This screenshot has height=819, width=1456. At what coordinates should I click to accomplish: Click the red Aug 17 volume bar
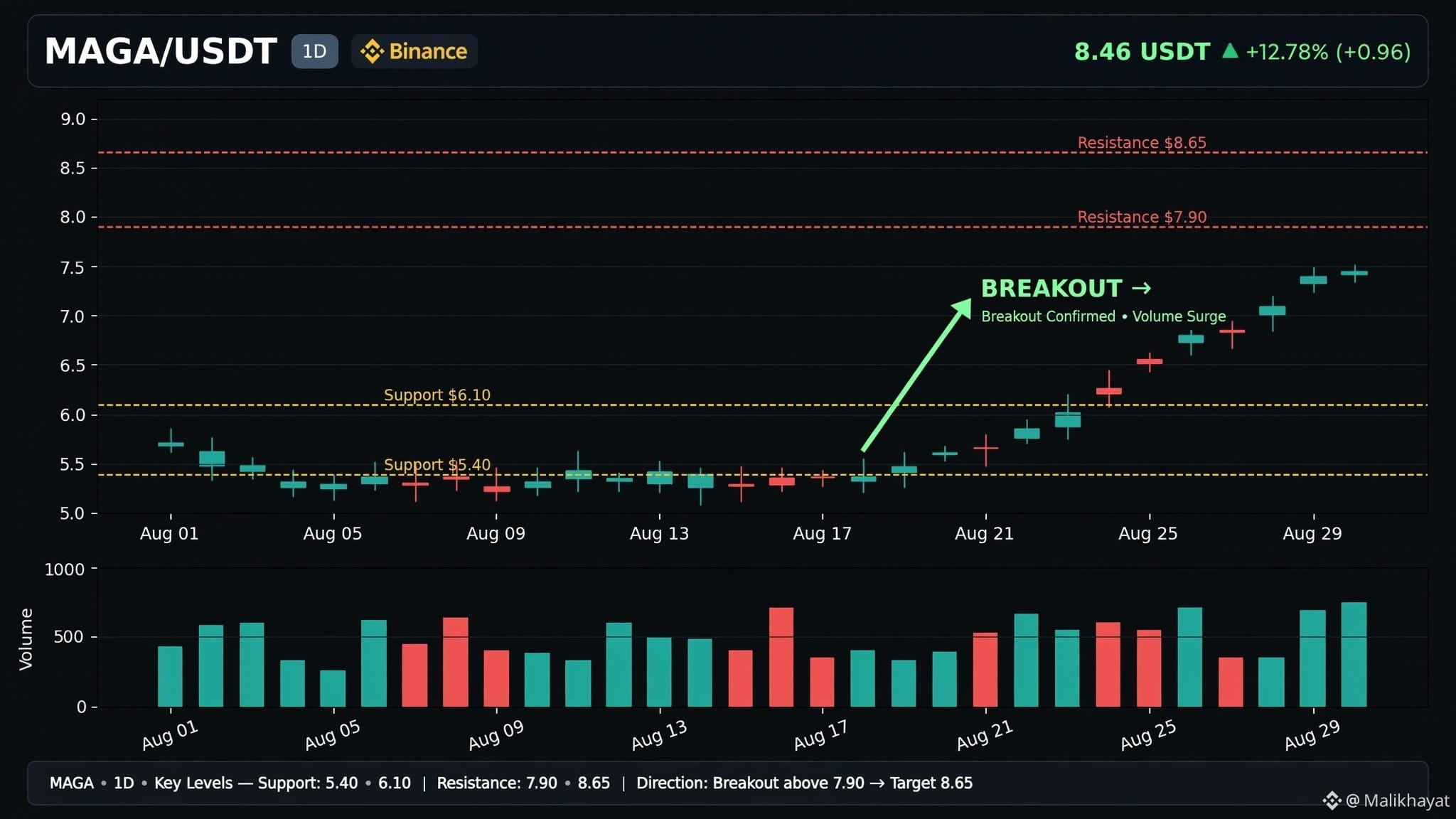(x=822, y=682)
